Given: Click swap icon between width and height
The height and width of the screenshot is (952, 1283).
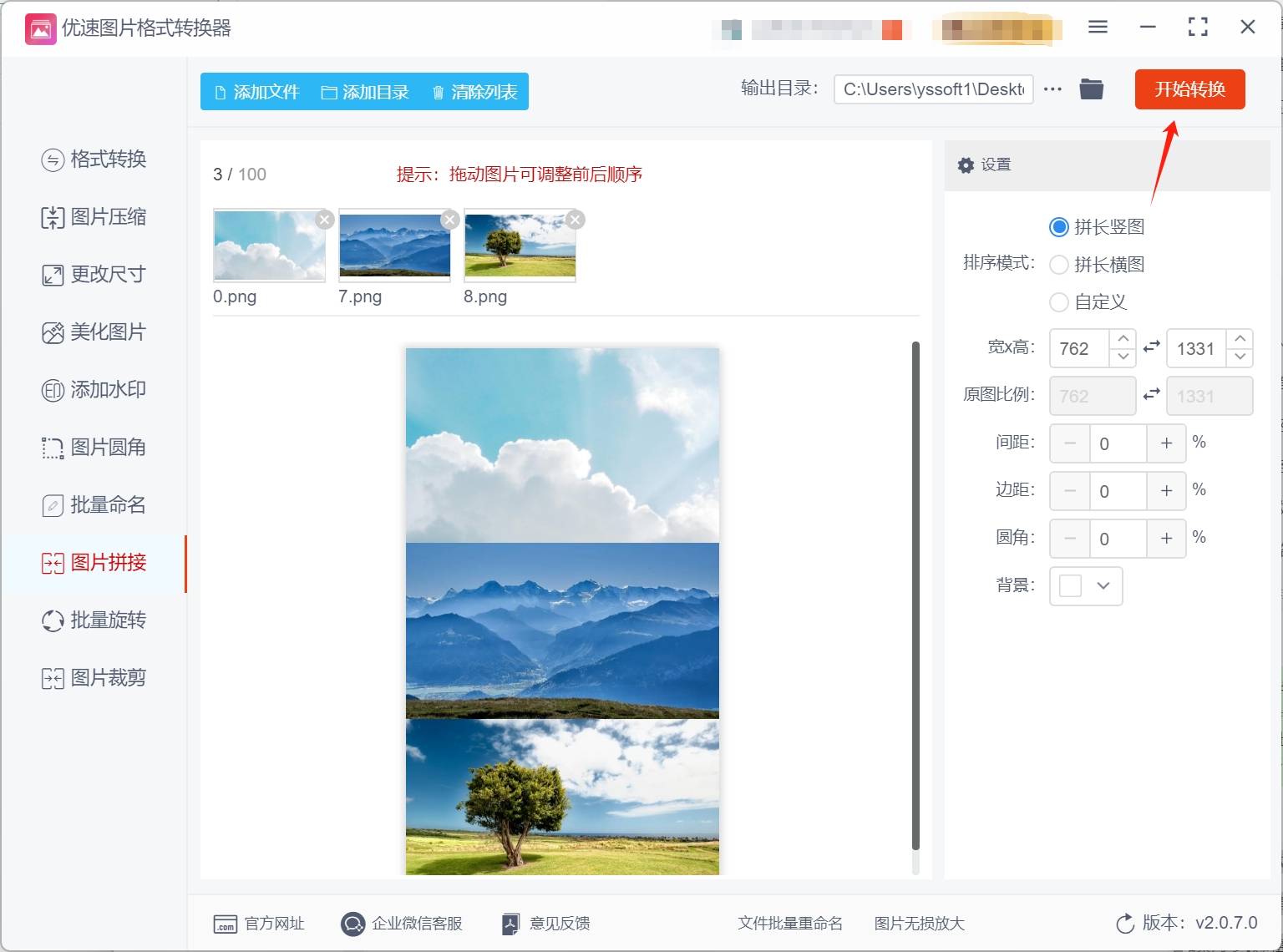Looking at the screenshot, I should (1151, 347).
